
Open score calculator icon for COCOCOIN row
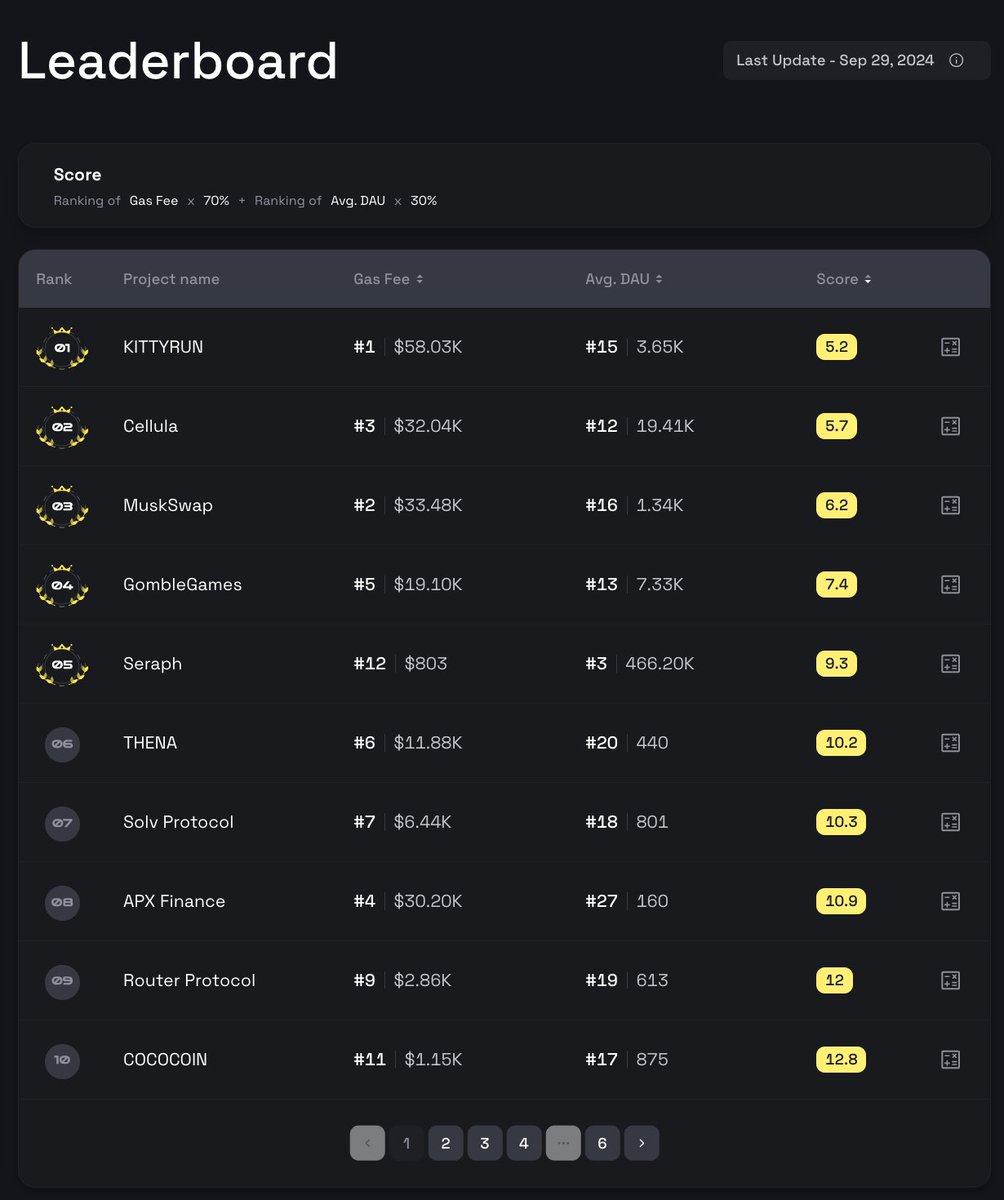click(x=950, y=1059)
